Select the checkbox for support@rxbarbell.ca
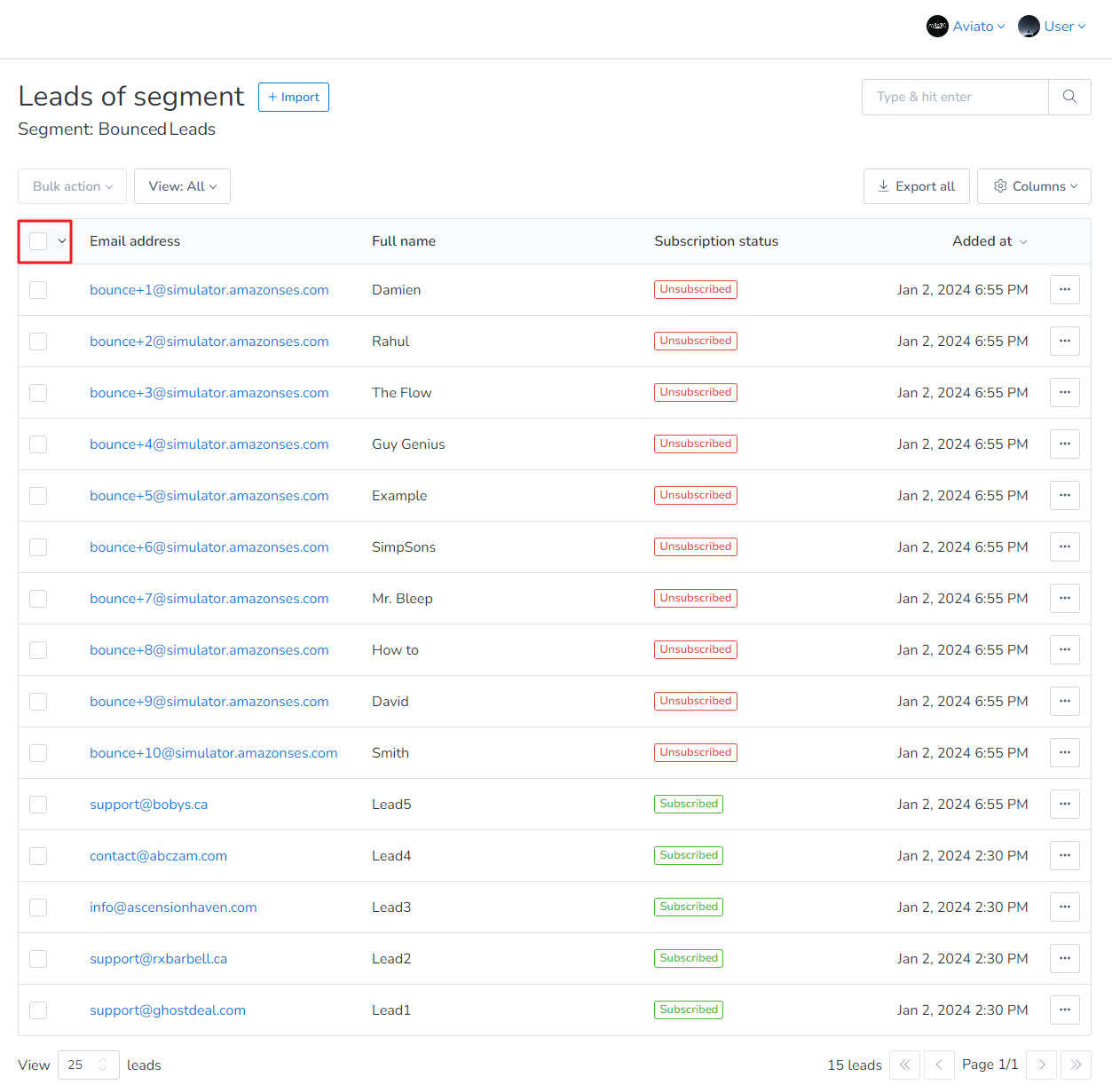The image size is (1112, 1092). click(38, 959)
